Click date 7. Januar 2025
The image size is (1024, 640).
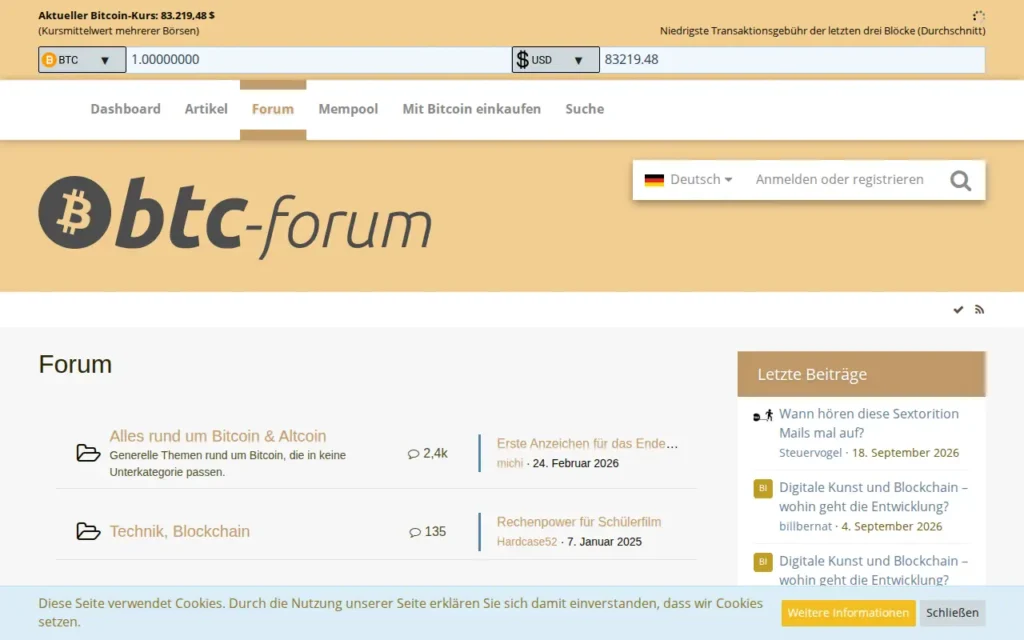click(604, 541)
